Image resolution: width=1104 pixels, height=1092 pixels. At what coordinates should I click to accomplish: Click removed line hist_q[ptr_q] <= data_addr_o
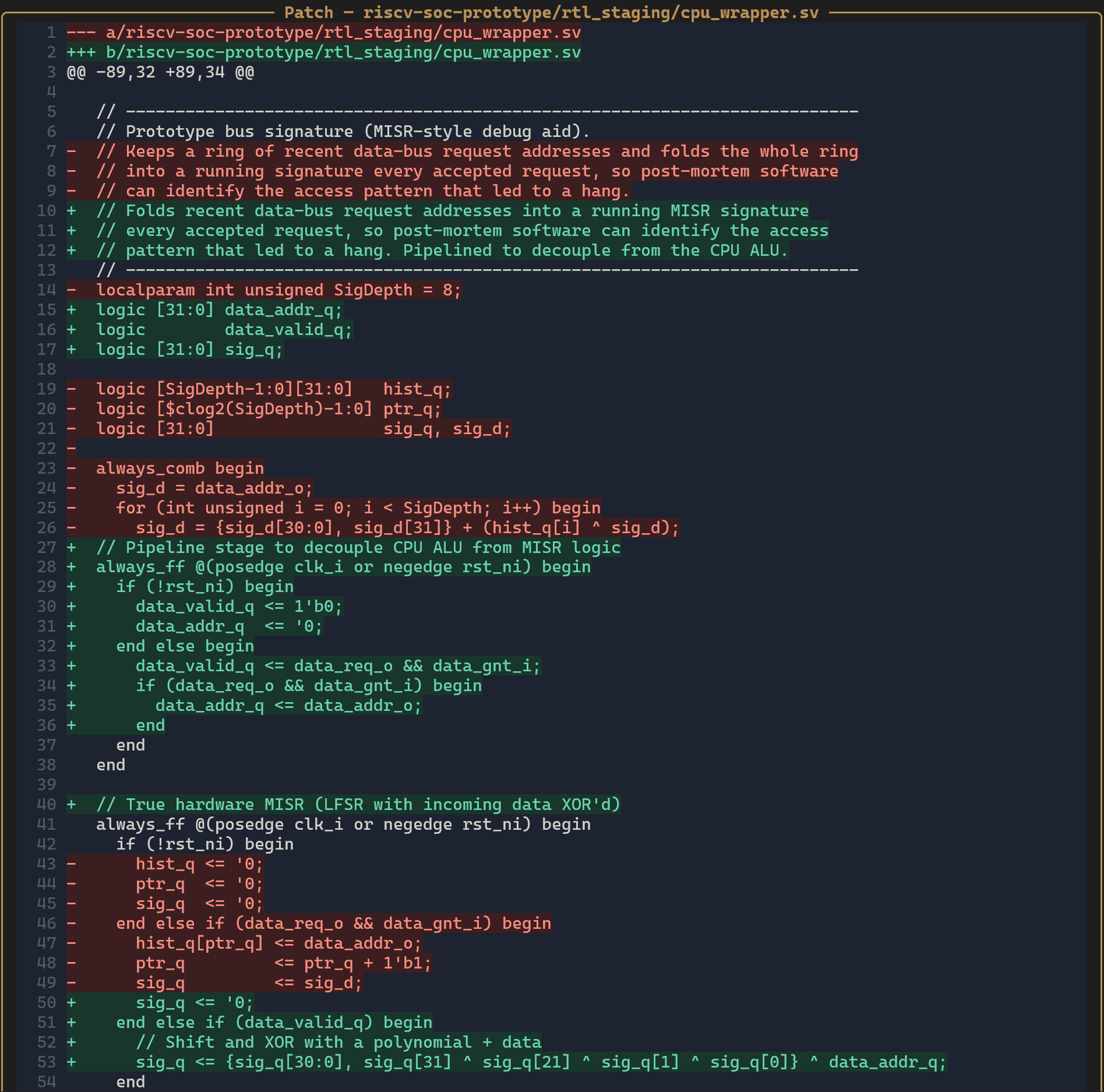pyautogui.click(x=244, y=943)
